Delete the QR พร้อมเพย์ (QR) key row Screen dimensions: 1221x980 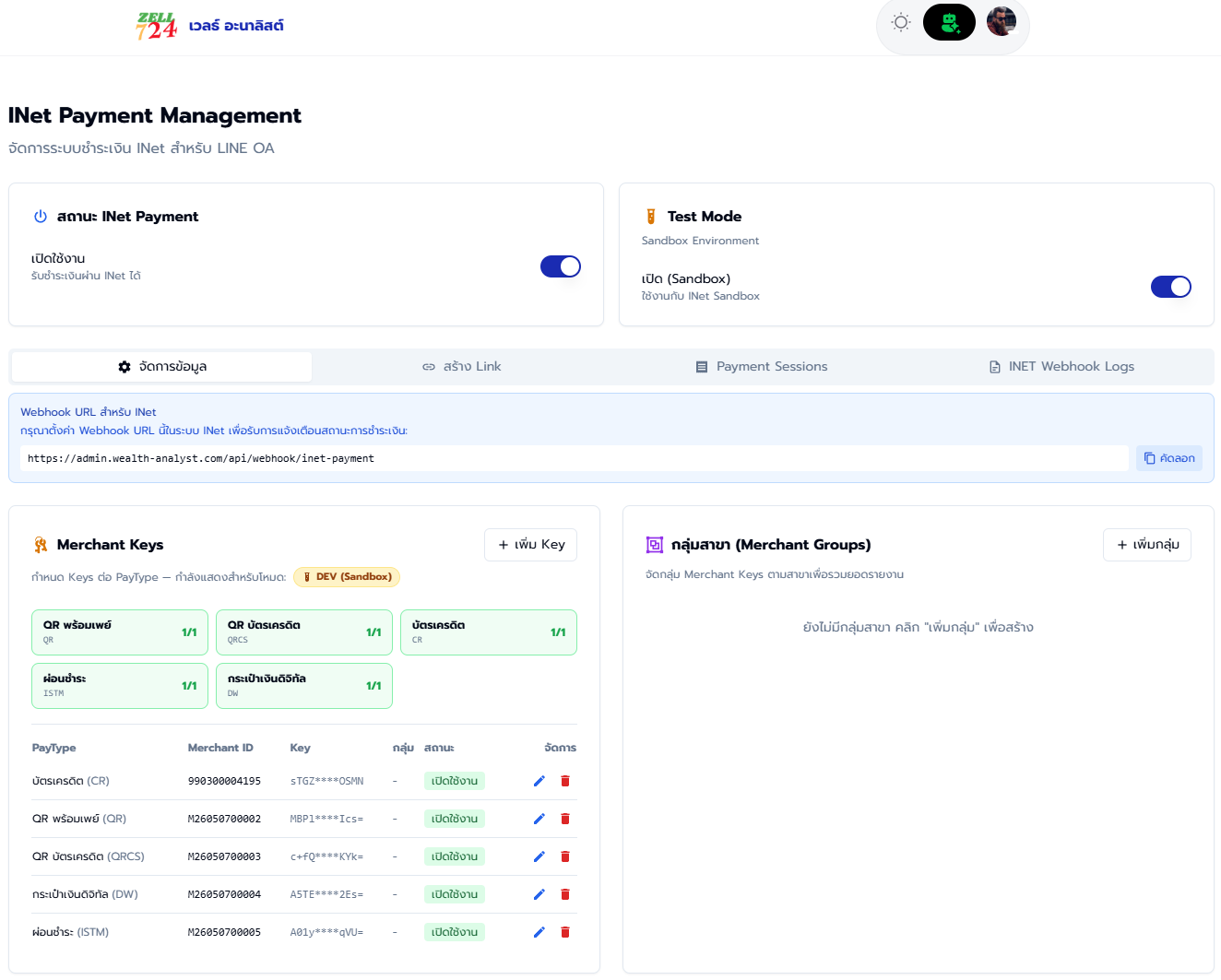pos(565,819)
